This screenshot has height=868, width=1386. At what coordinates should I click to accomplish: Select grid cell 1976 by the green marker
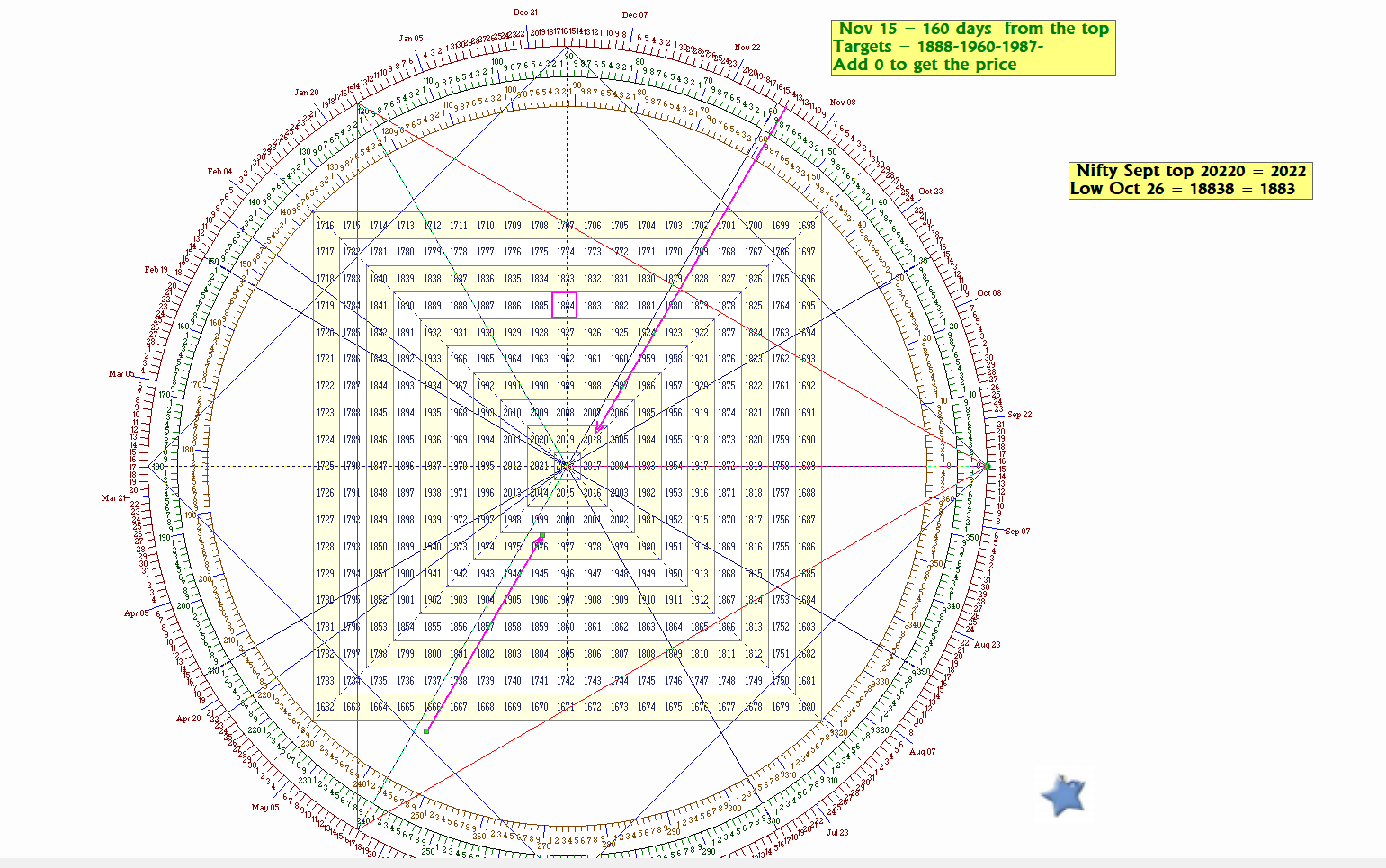click(539, 547)
